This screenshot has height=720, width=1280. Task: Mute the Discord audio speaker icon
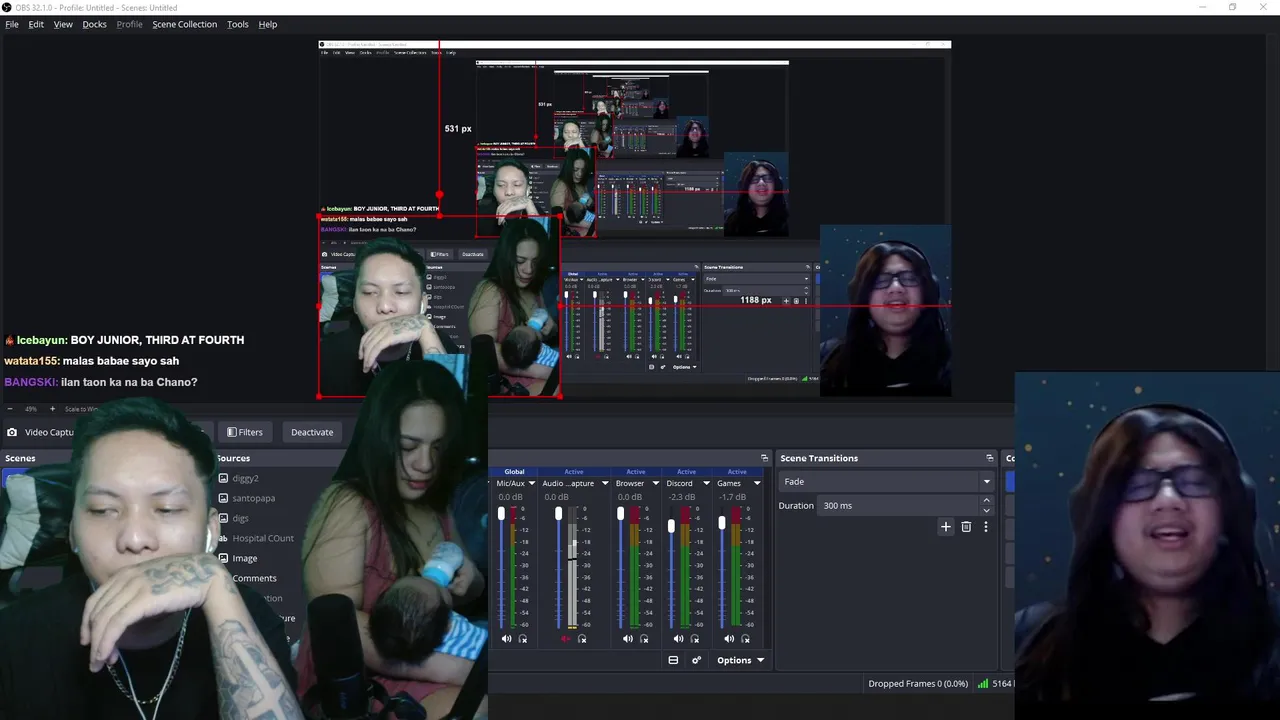[x=678, y=639]
